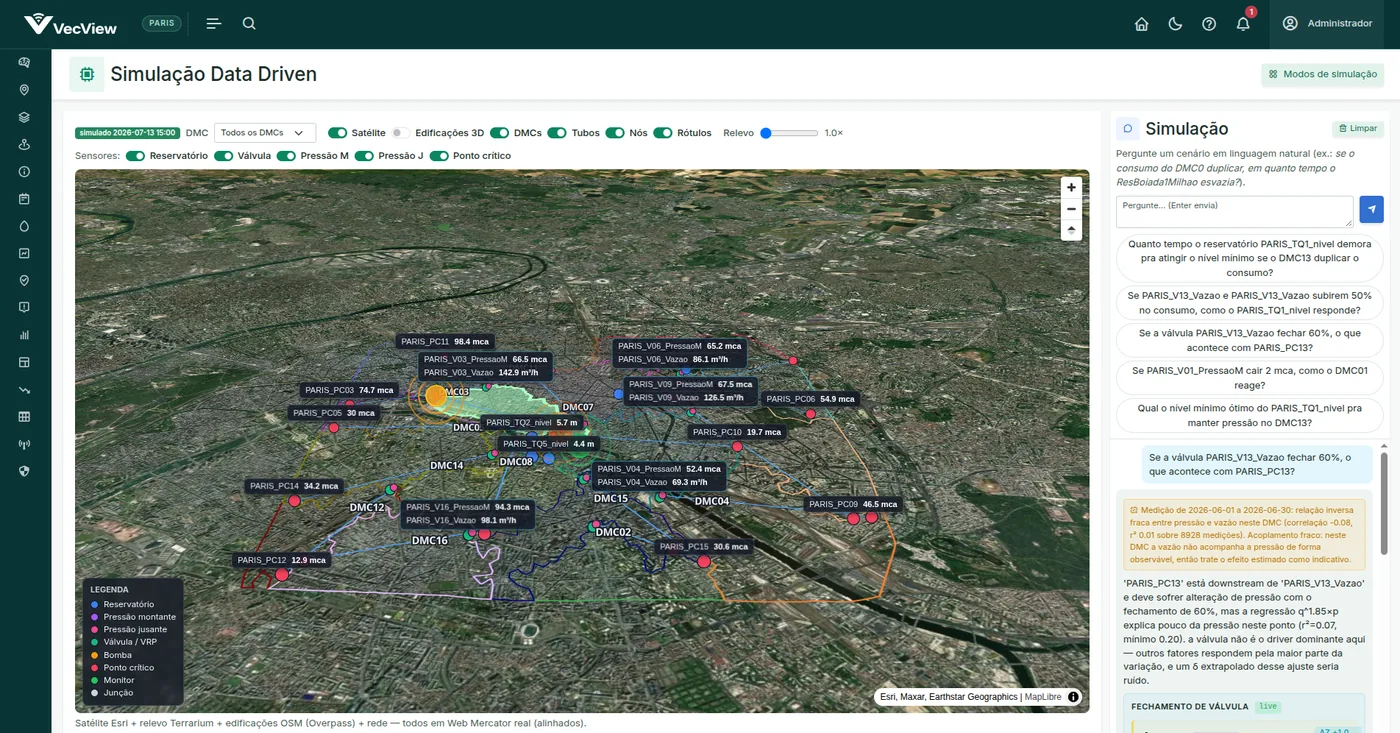Viewport: 1400px width, 733px height.
Task: Open the calendar icon in sidebar
Action: pyautogui.click(x=24, y=198)
